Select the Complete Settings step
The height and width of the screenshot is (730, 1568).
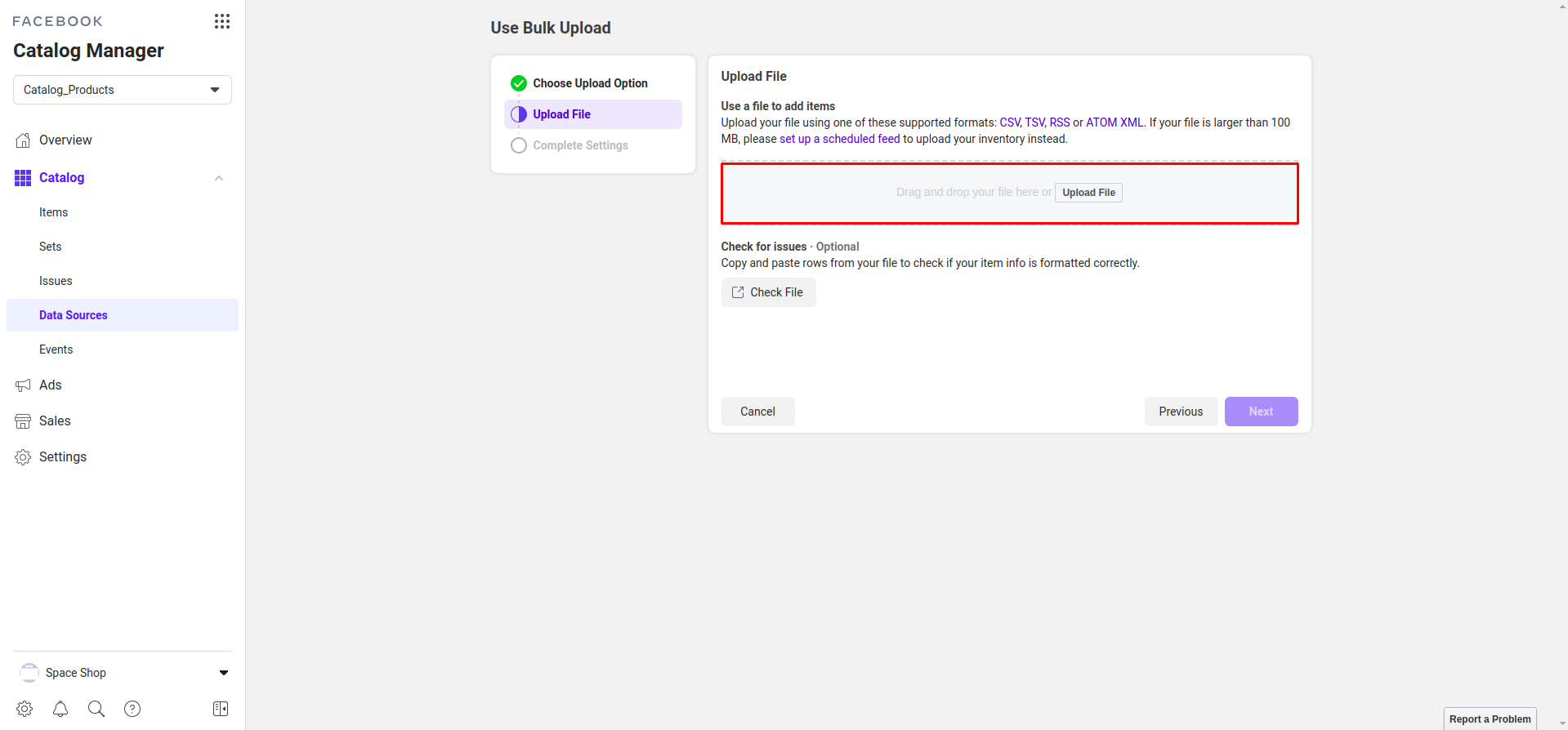coord(580,145)
